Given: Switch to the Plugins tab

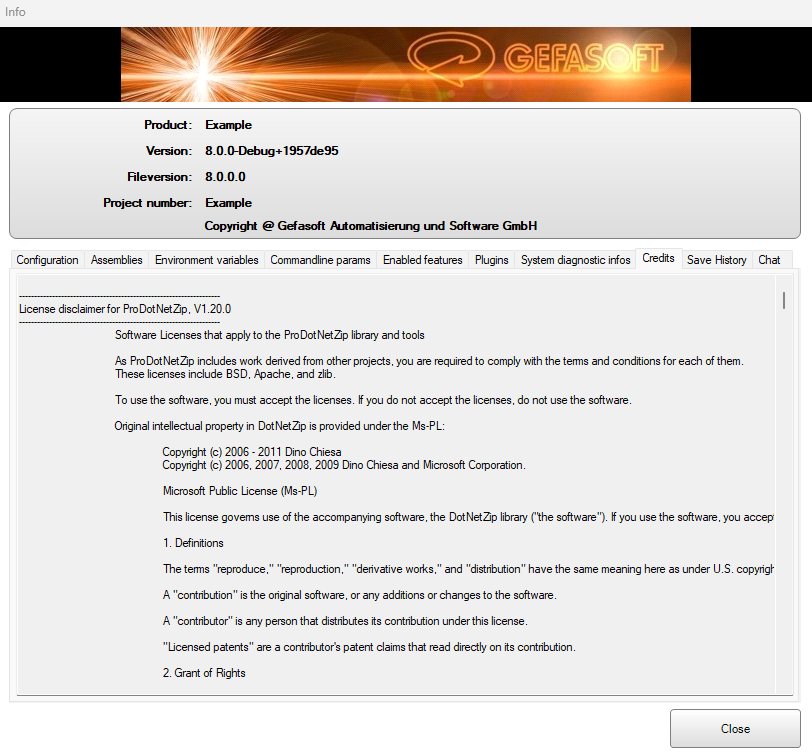Looking at the screenshot, I should (x=491, y=260).
